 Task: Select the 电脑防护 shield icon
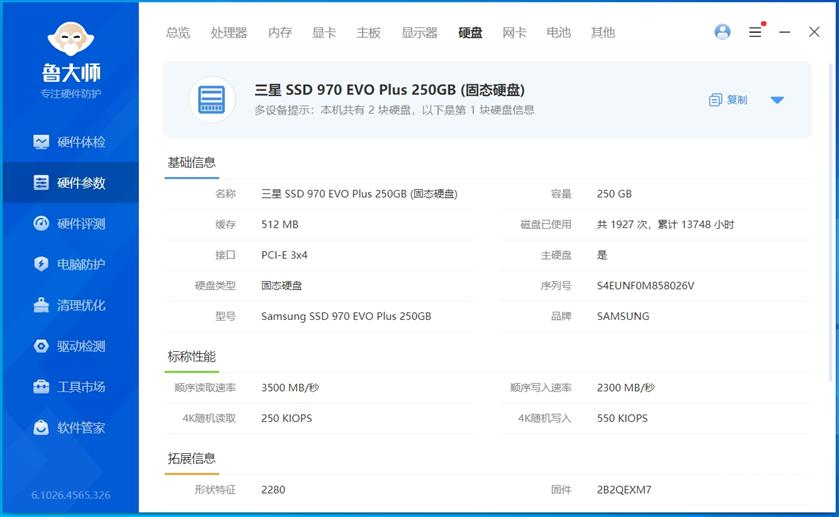pos(41,265)
